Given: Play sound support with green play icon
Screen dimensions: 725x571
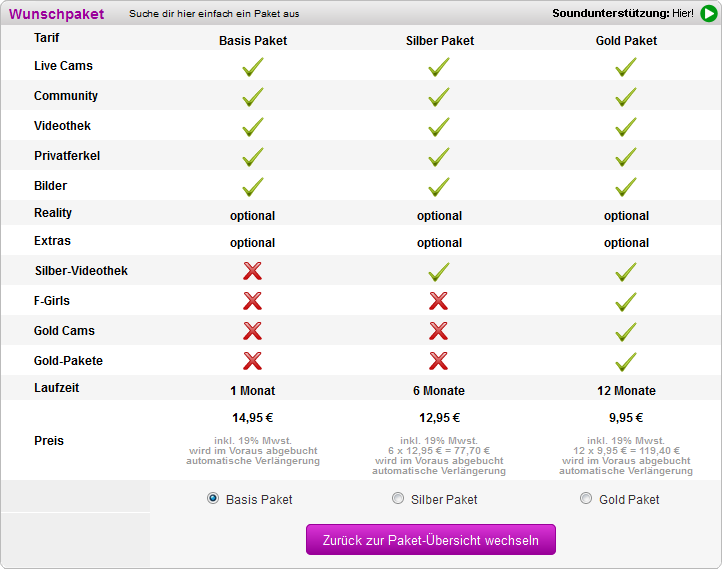Looking at the screenshot, I should (x=708, y=13).
